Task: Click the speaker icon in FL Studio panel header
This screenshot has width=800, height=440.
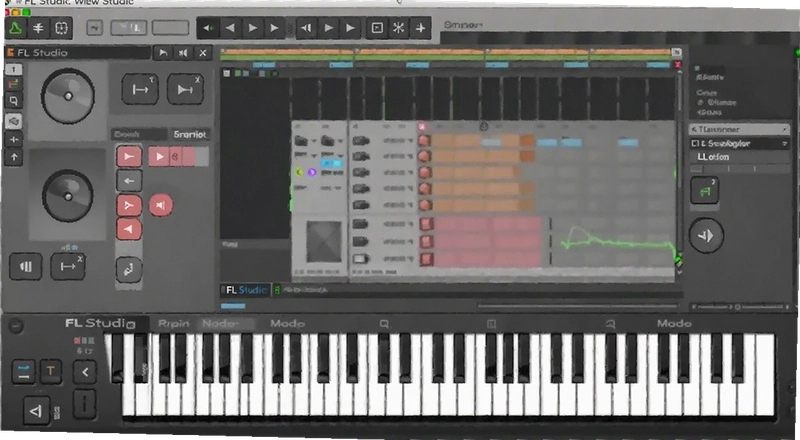Action: pos(183,53)
